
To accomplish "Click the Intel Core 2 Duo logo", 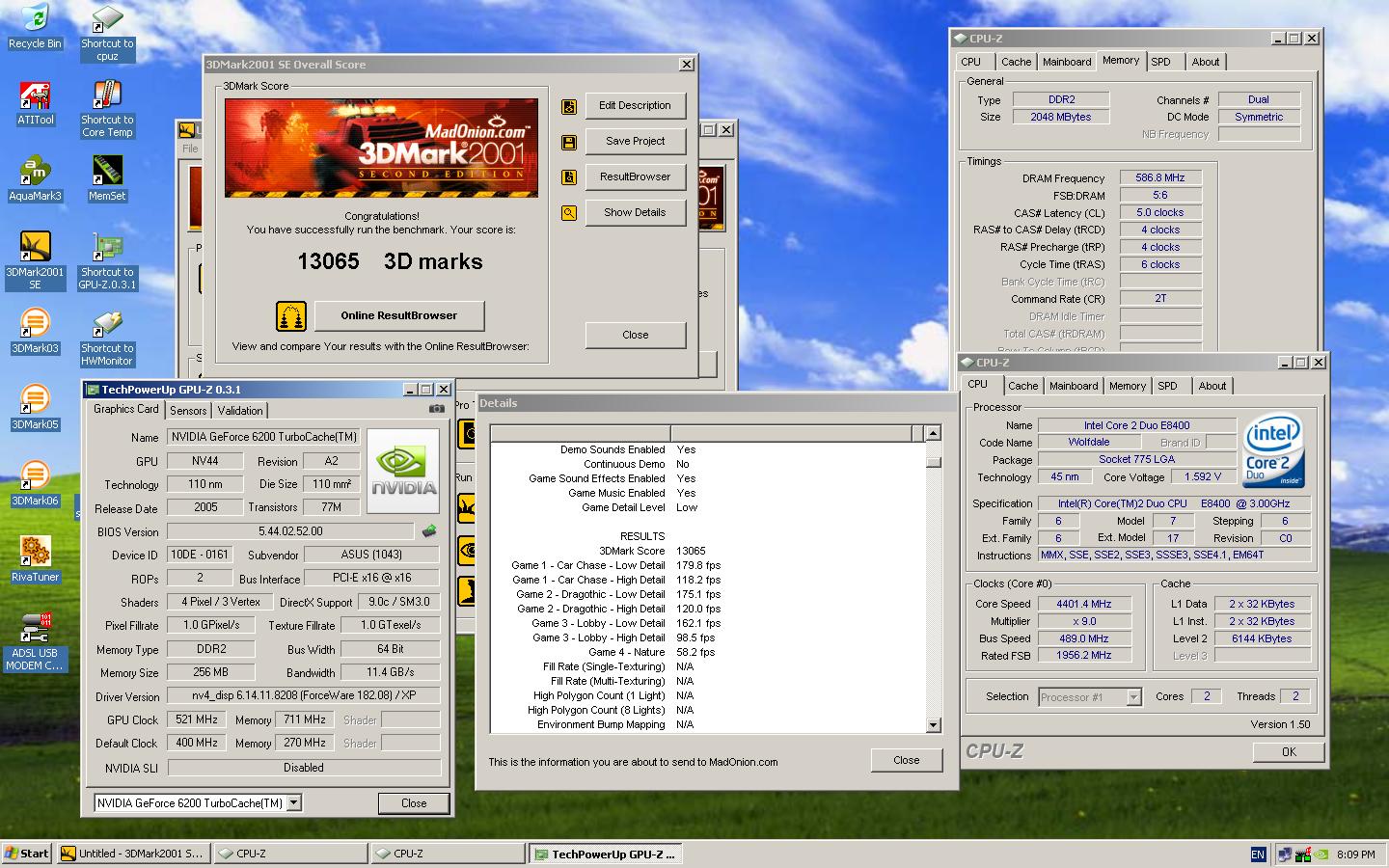I will 1274,451.
